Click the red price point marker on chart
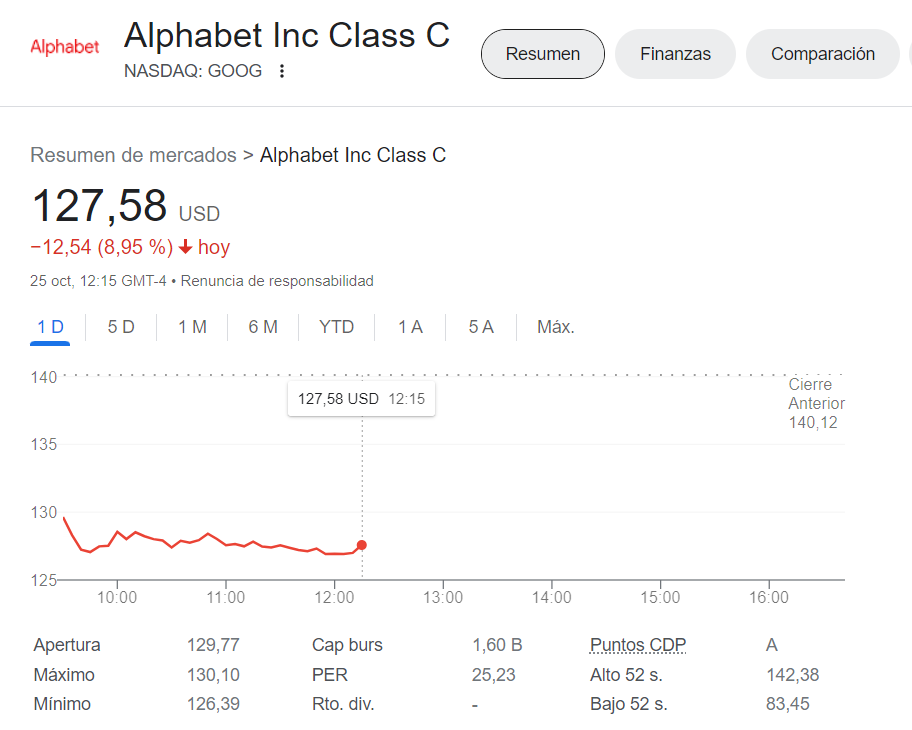Viewport: 912px width, 730px height. coord(362,545)
